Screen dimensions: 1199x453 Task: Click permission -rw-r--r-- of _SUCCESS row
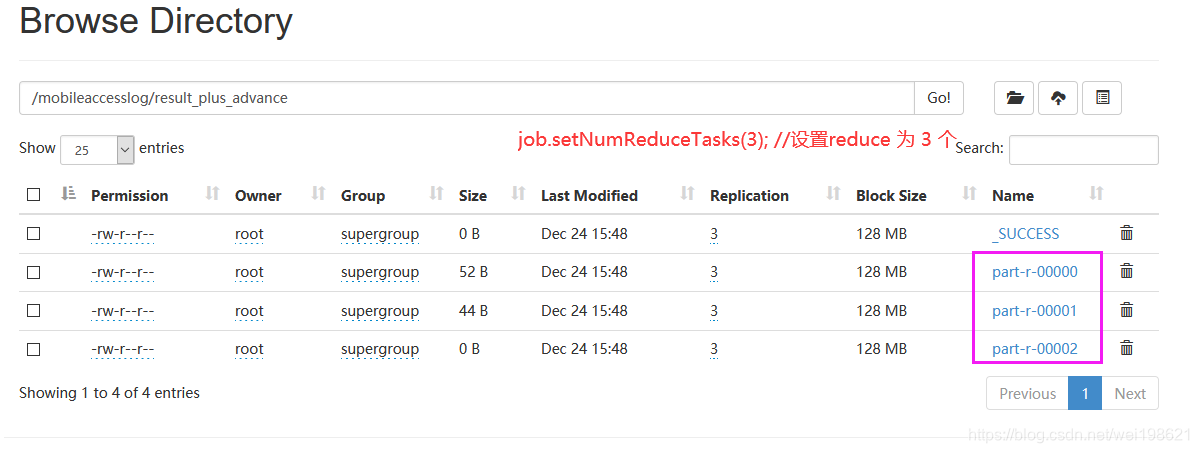[x=122, y=233]
